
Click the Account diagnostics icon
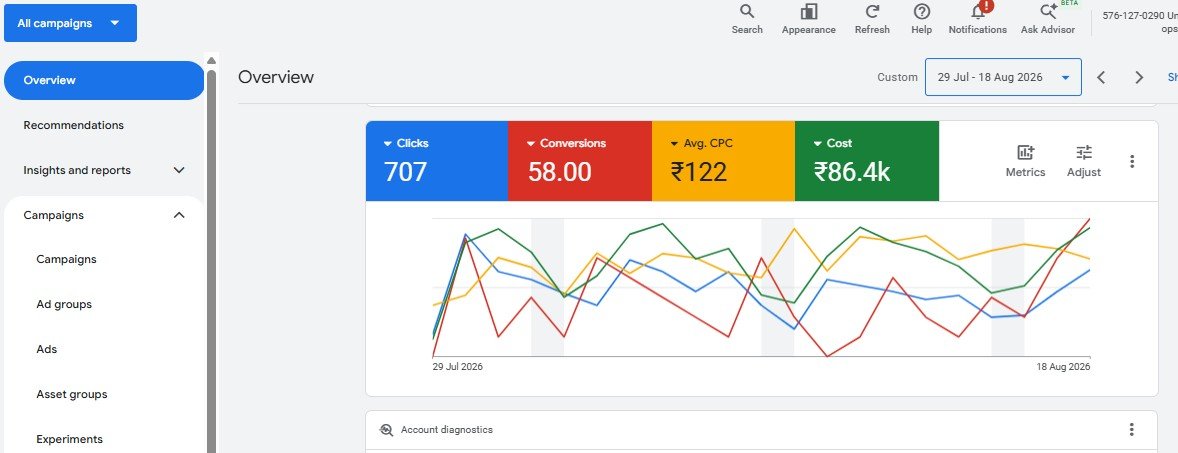coord(387,430)
